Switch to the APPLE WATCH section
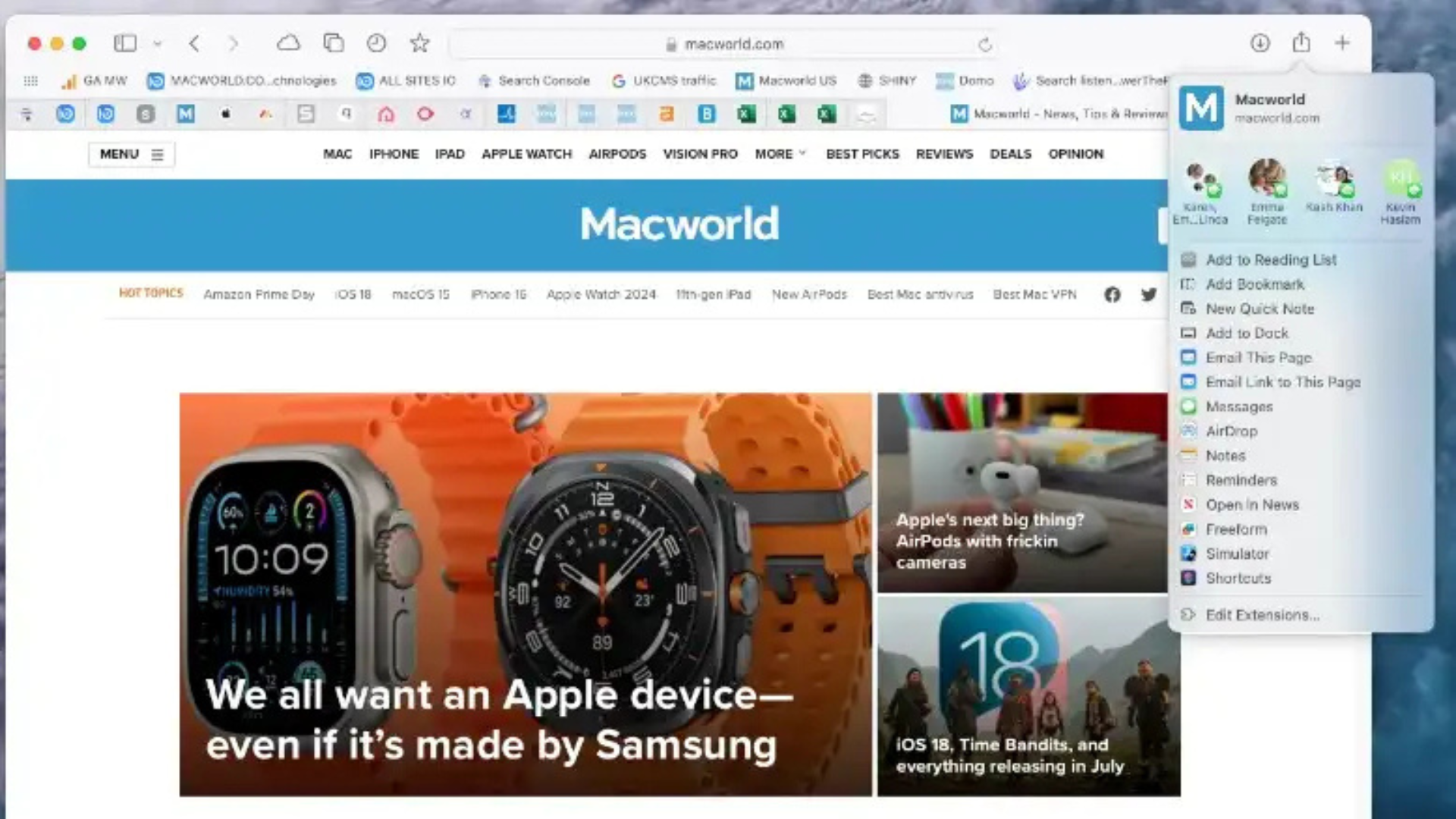1456x819 pixels. coord(526,154)
